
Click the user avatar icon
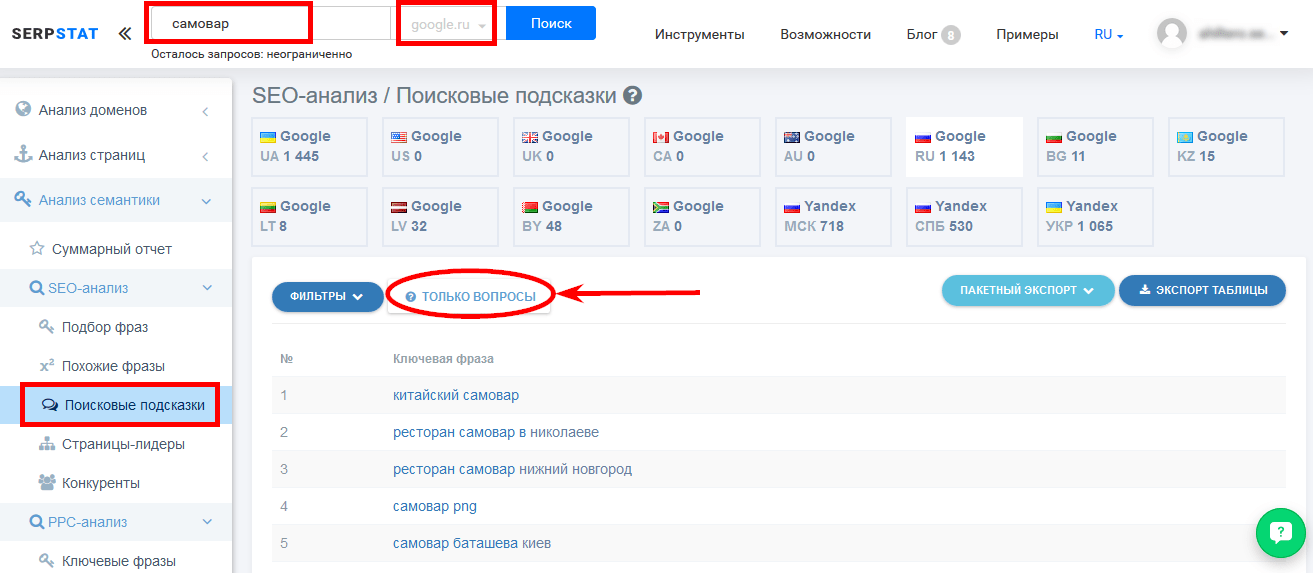pos(1172,34)
